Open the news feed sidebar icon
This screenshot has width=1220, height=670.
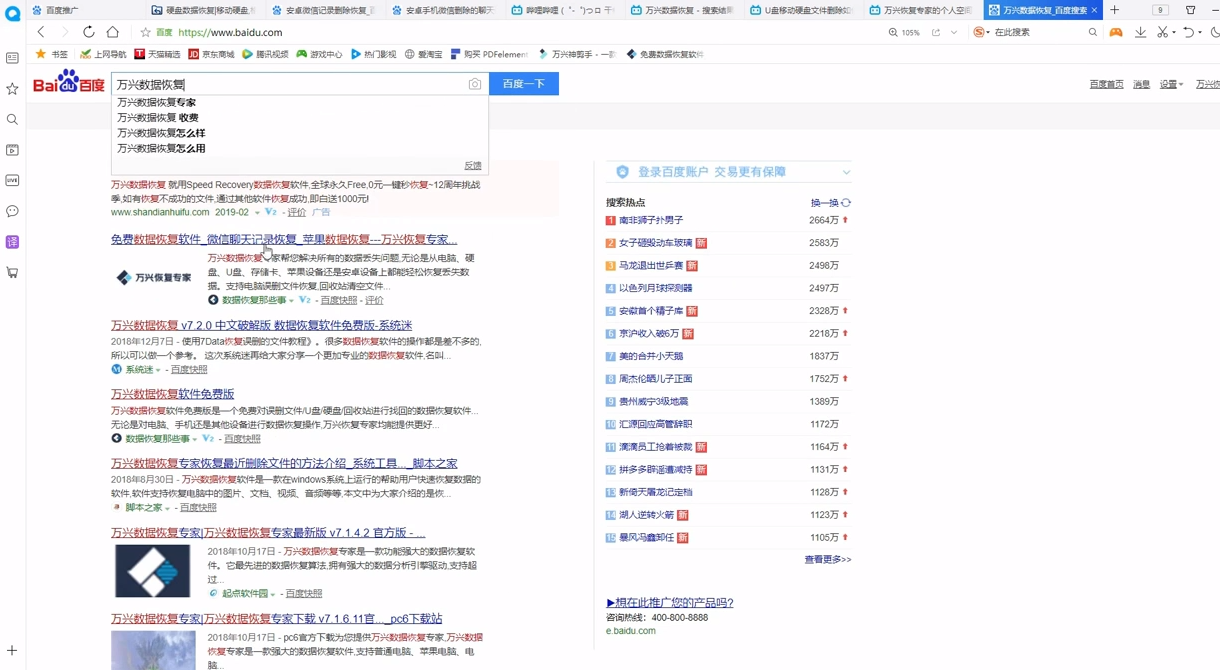tap(12, 58)
